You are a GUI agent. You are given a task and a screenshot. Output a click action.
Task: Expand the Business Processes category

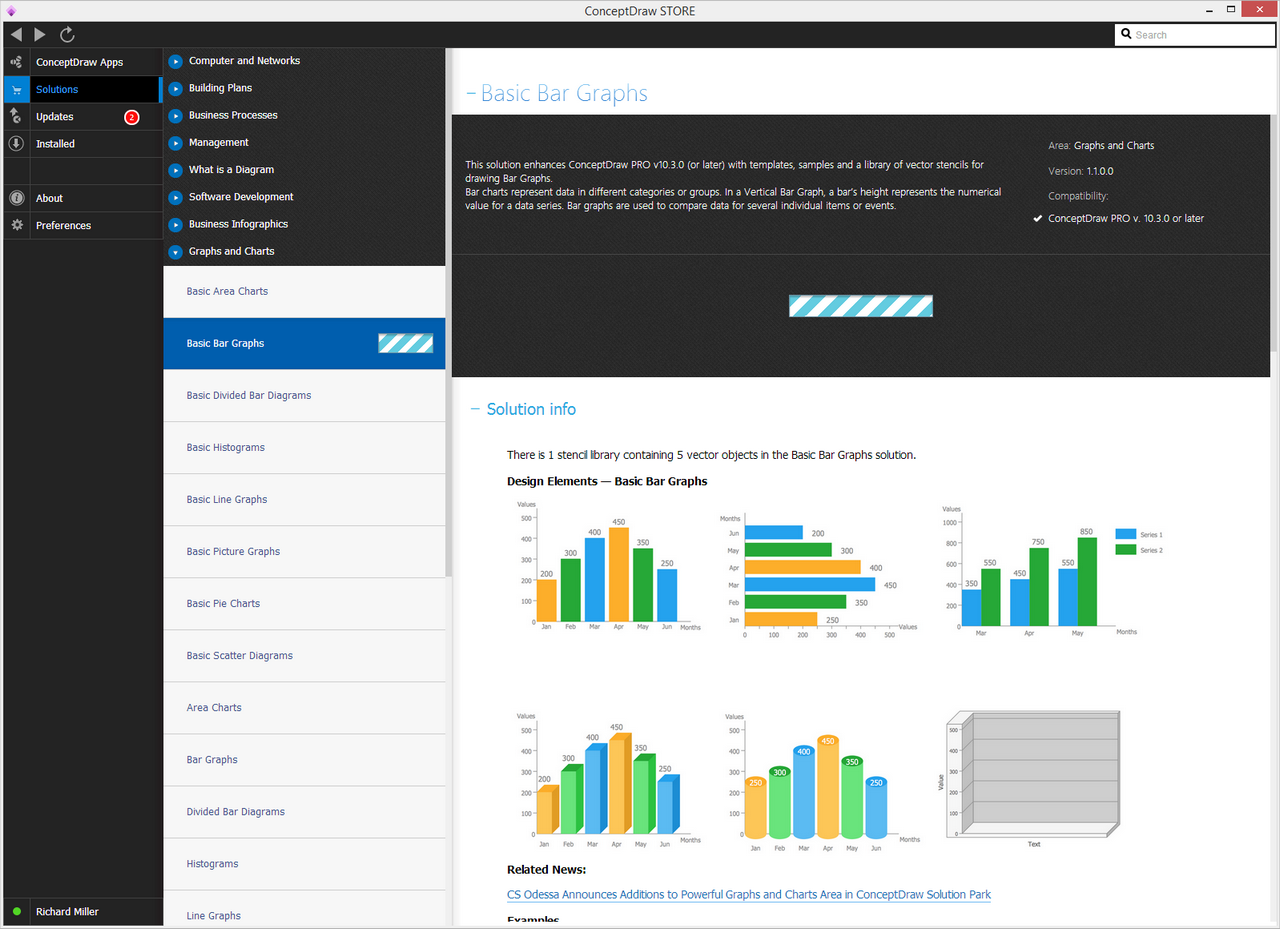(176, 115)
